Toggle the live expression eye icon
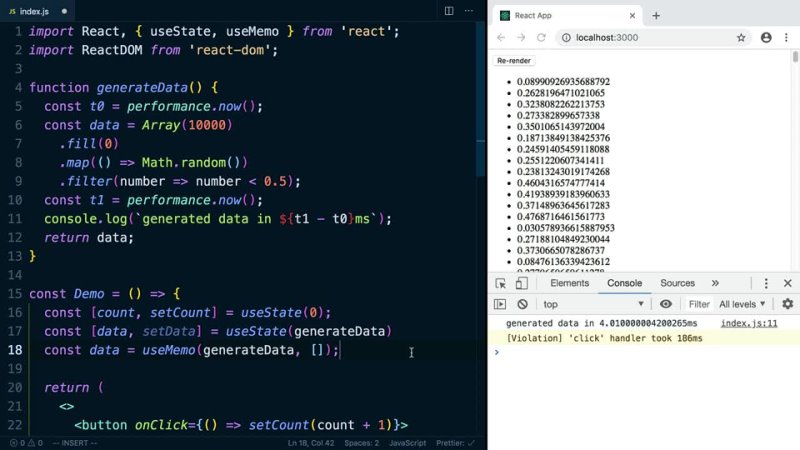The height and width of the screenshot is (450, 800). (x=665, y=304)
